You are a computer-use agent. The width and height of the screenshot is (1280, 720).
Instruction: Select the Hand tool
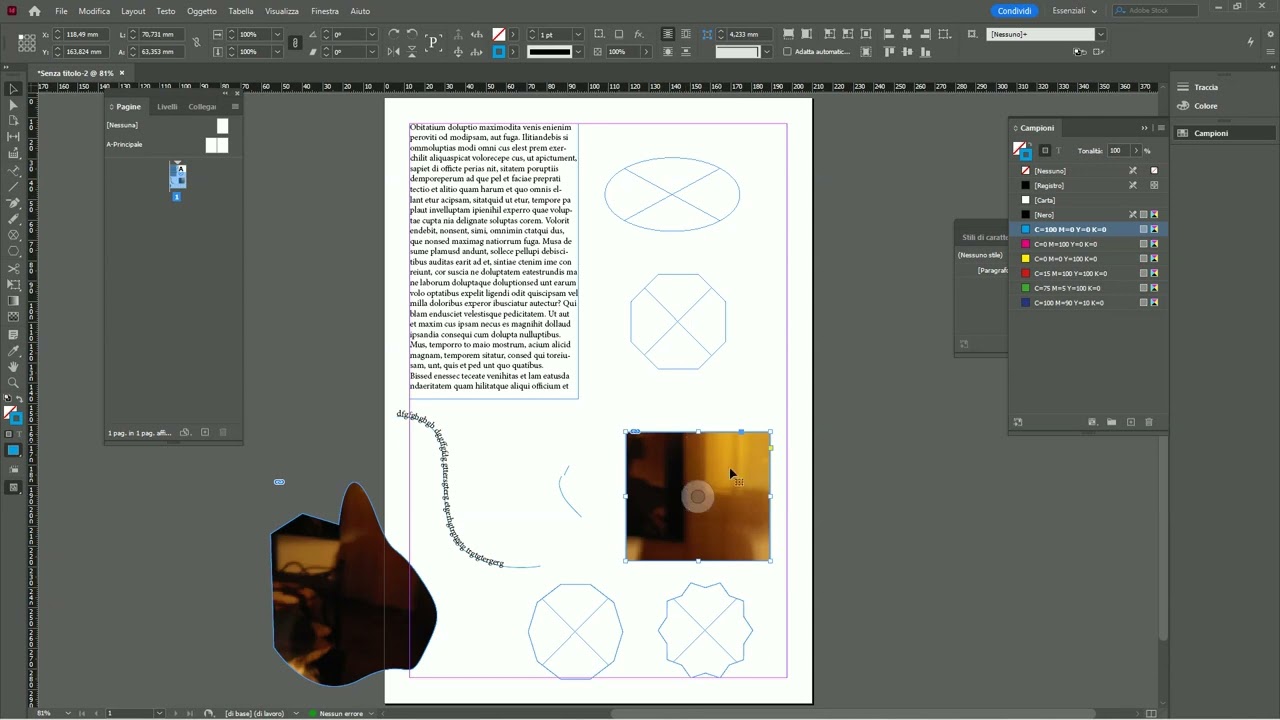pos(13,367)
